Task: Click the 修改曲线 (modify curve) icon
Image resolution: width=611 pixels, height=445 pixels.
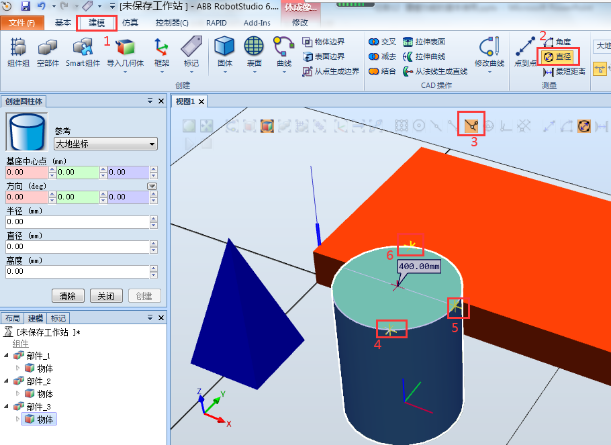Action: click(x=488, y=48)
